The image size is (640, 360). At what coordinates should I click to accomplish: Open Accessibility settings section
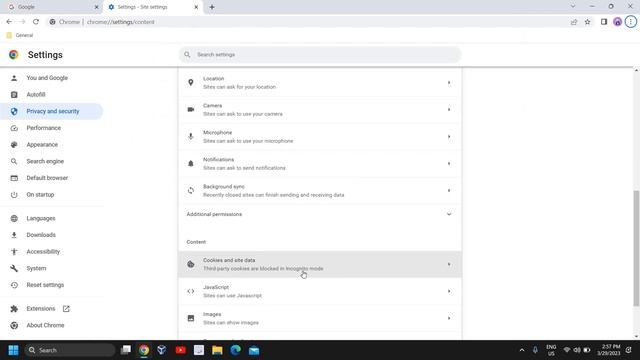tap(43, 251)
